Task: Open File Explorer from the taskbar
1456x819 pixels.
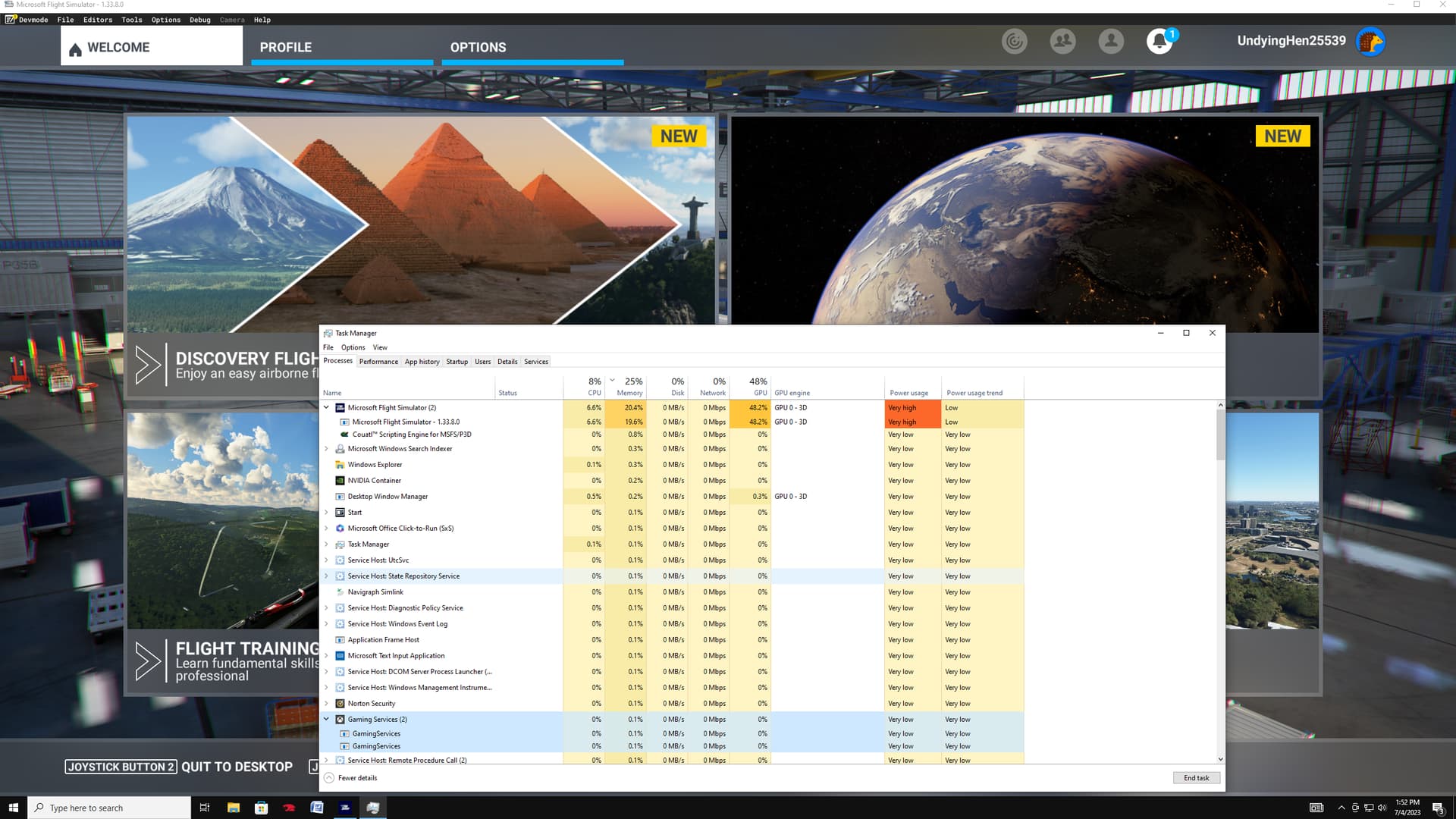Action: pyautogui.click(x=234, y=808)
